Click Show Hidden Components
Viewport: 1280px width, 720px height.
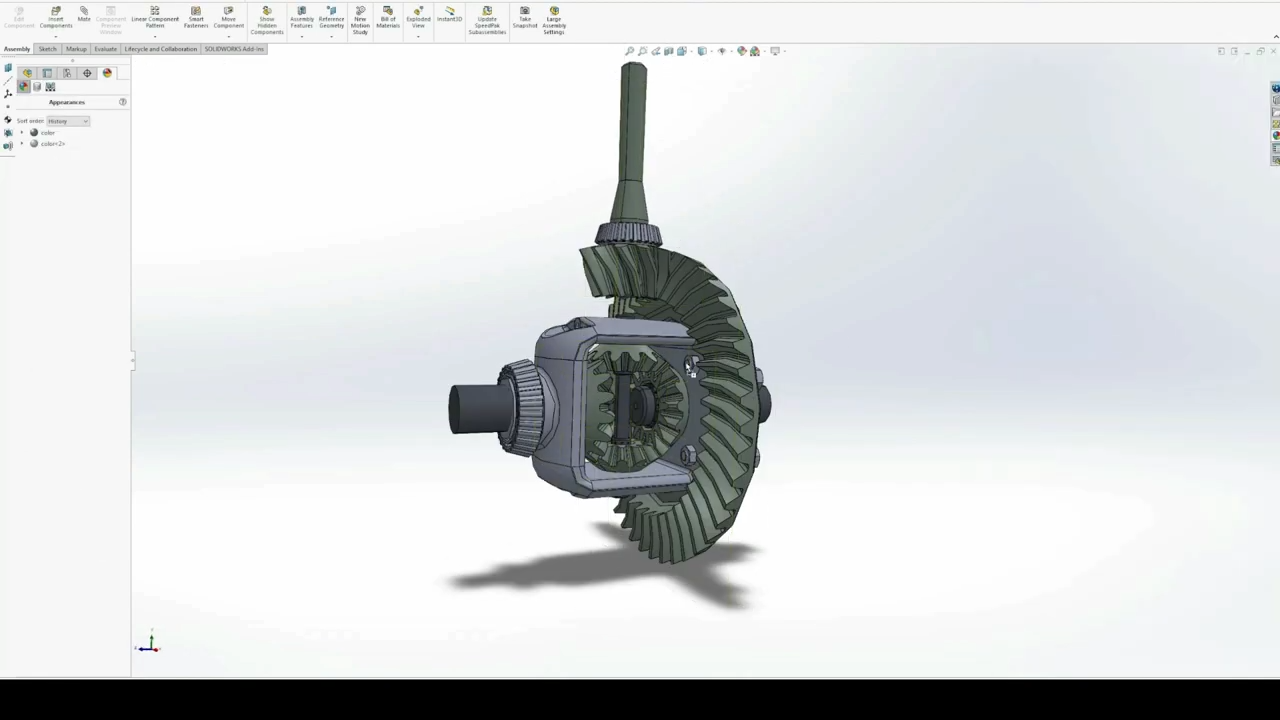tap(267, 20)
